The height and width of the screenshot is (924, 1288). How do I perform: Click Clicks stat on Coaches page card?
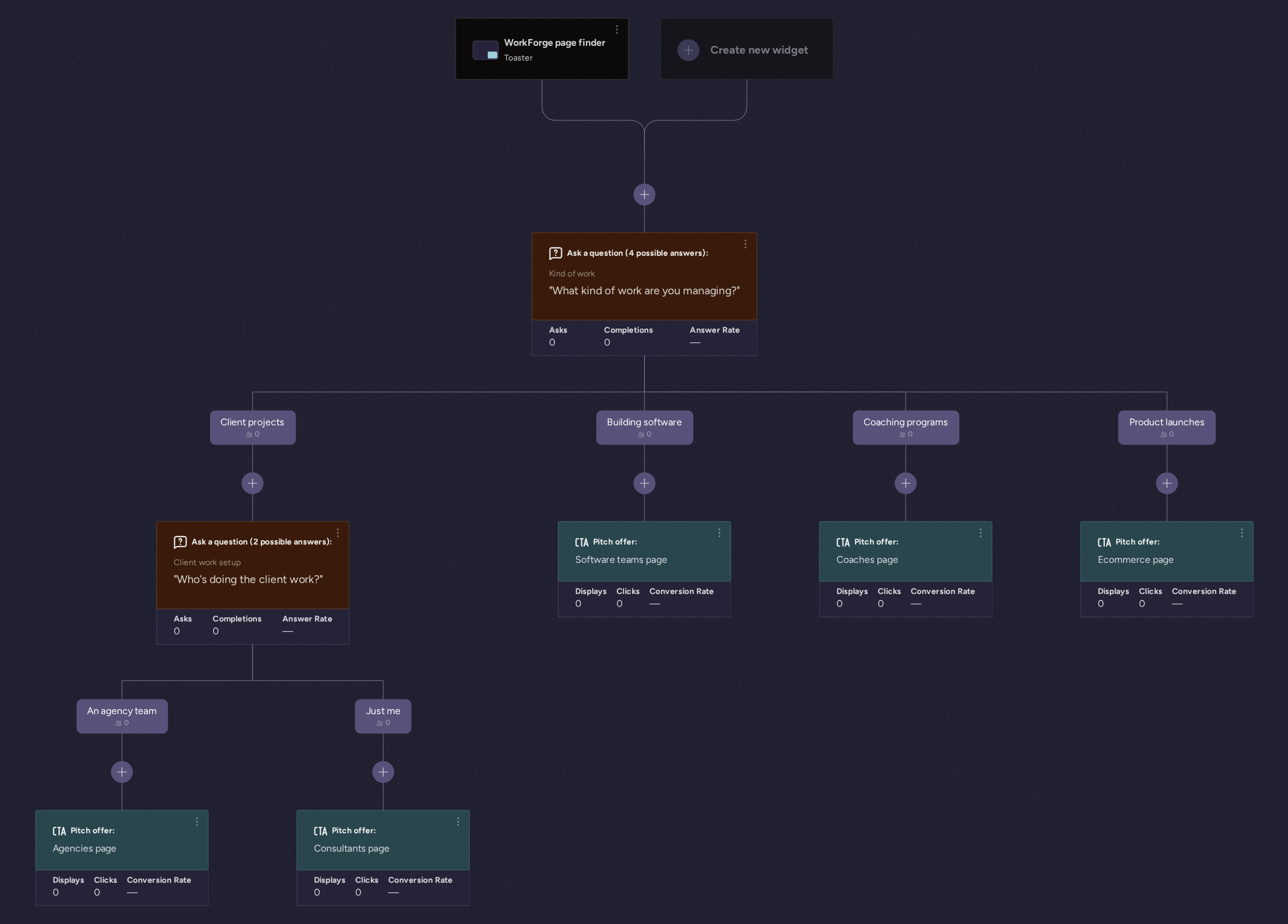[x=889, y=598]
